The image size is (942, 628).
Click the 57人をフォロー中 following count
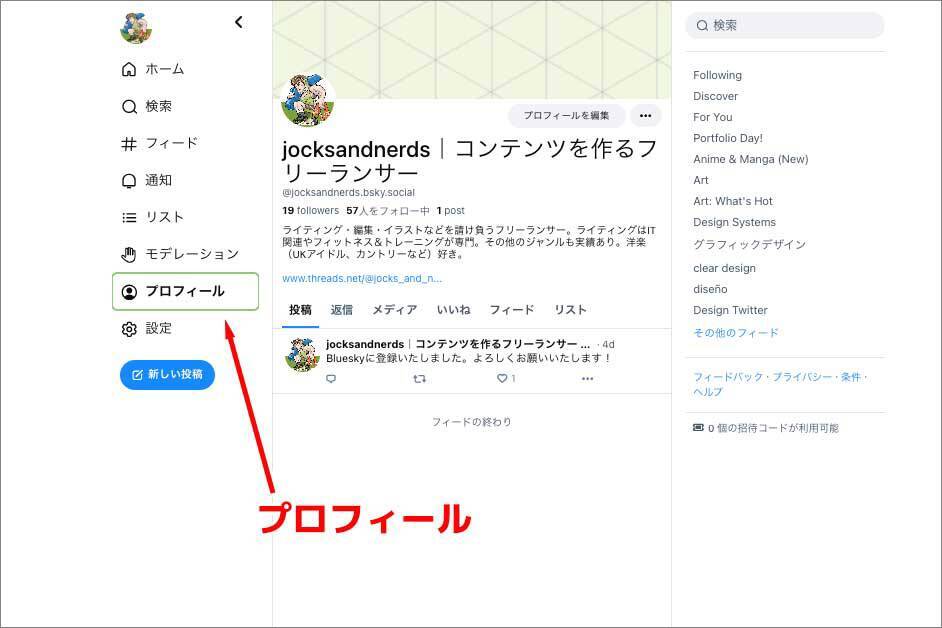click(388, 211)
